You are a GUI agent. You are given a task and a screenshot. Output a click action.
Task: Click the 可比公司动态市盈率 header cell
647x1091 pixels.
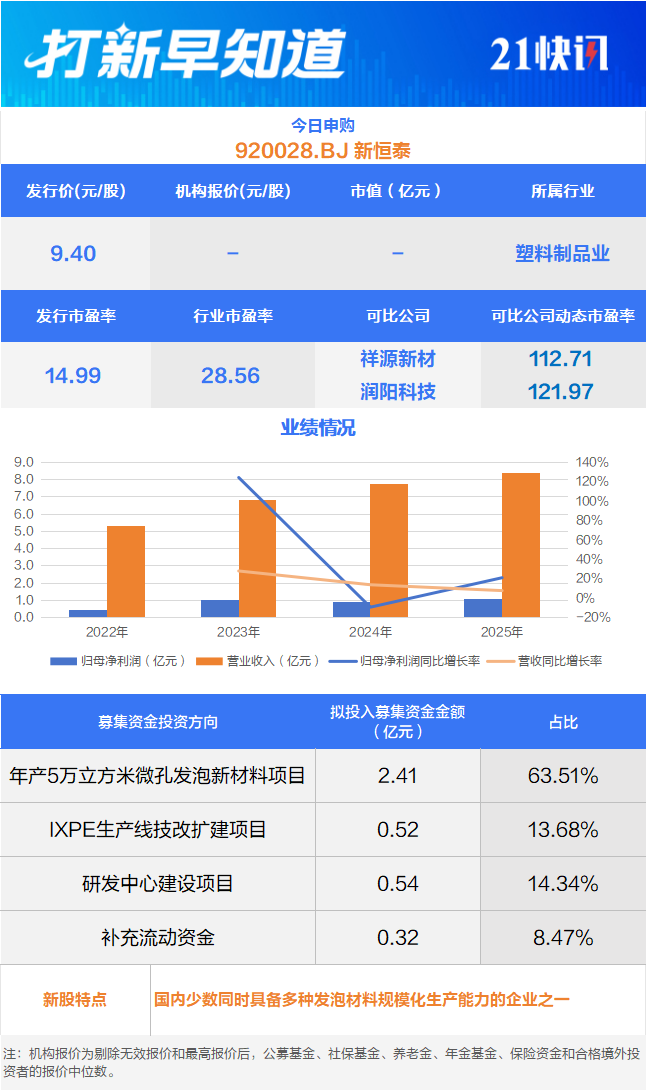point(563,316)
